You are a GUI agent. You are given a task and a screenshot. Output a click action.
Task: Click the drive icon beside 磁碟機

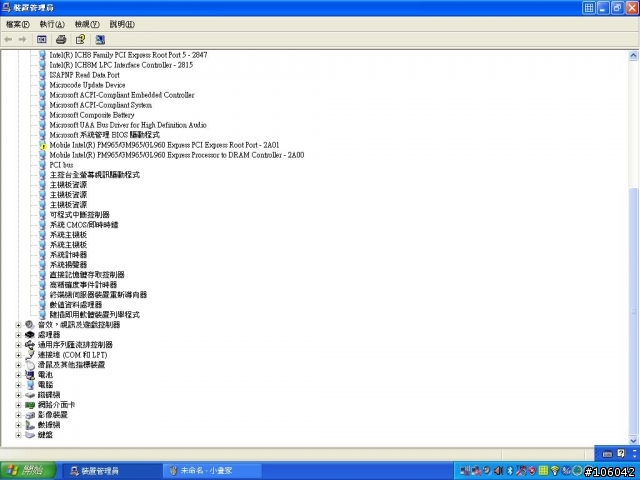[30, 395]
